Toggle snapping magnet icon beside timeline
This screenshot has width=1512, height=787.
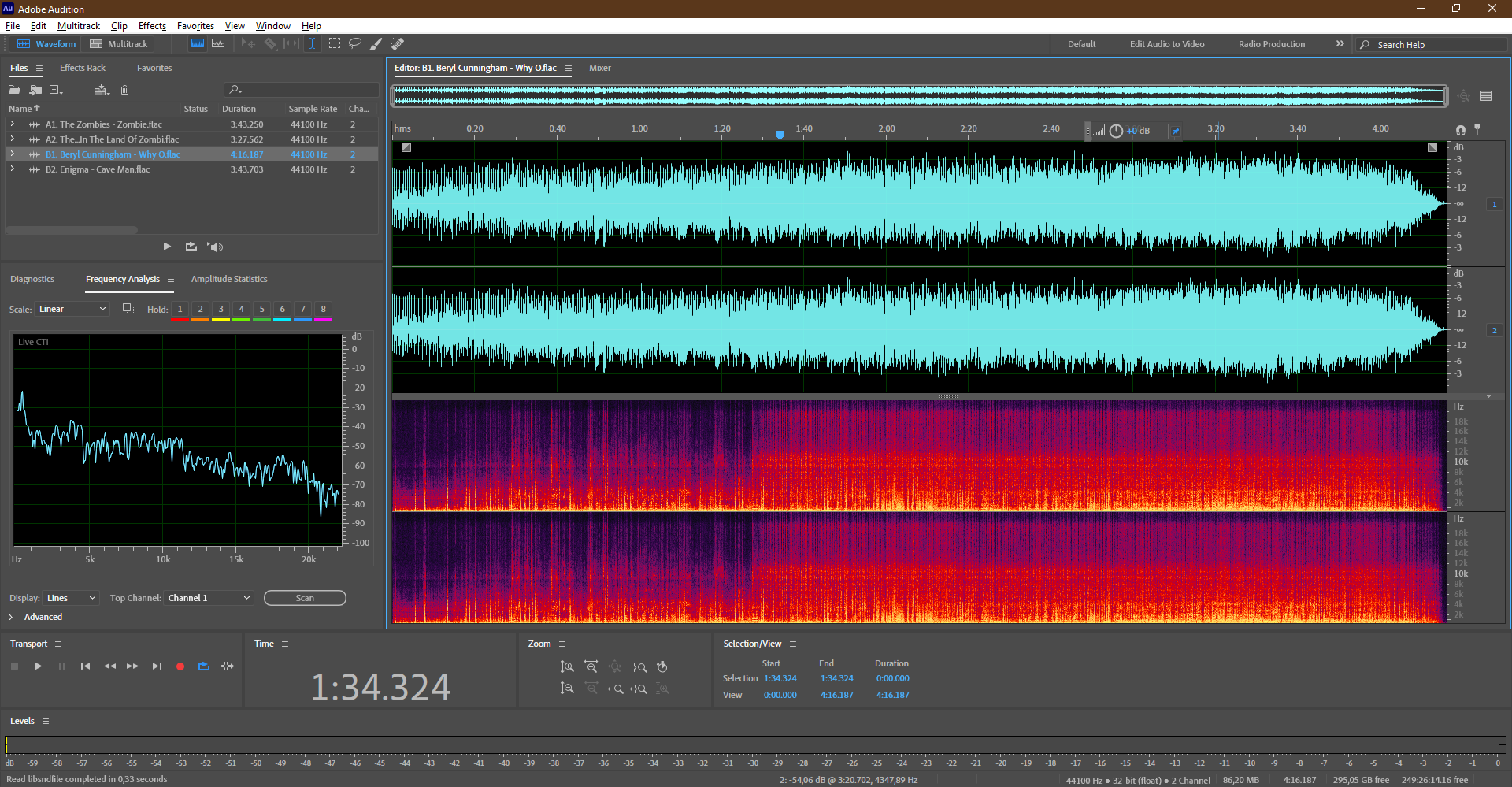pyautogui.click(x=1461, y=130)
